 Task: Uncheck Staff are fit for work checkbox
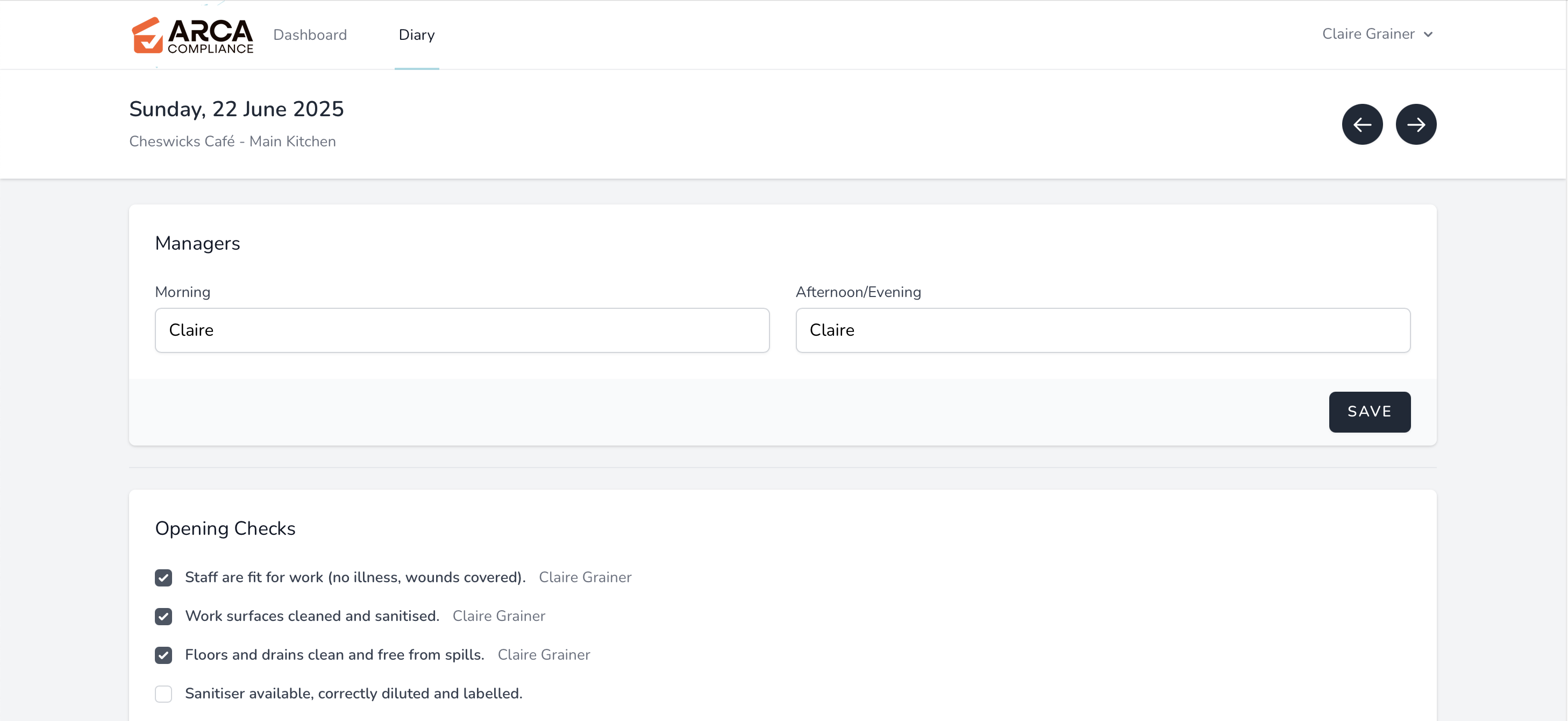(x=163, y=577)
